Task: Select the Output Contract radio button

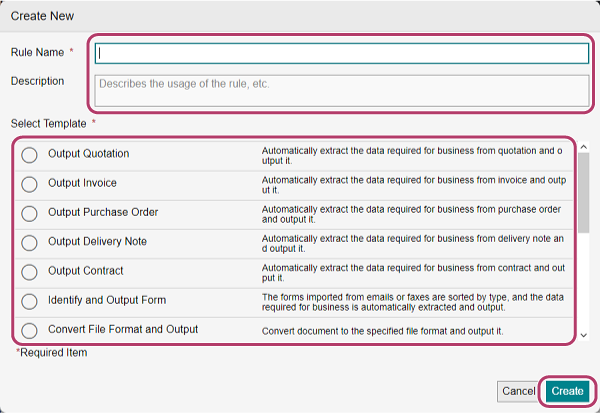Action: [x=30, y=272]
